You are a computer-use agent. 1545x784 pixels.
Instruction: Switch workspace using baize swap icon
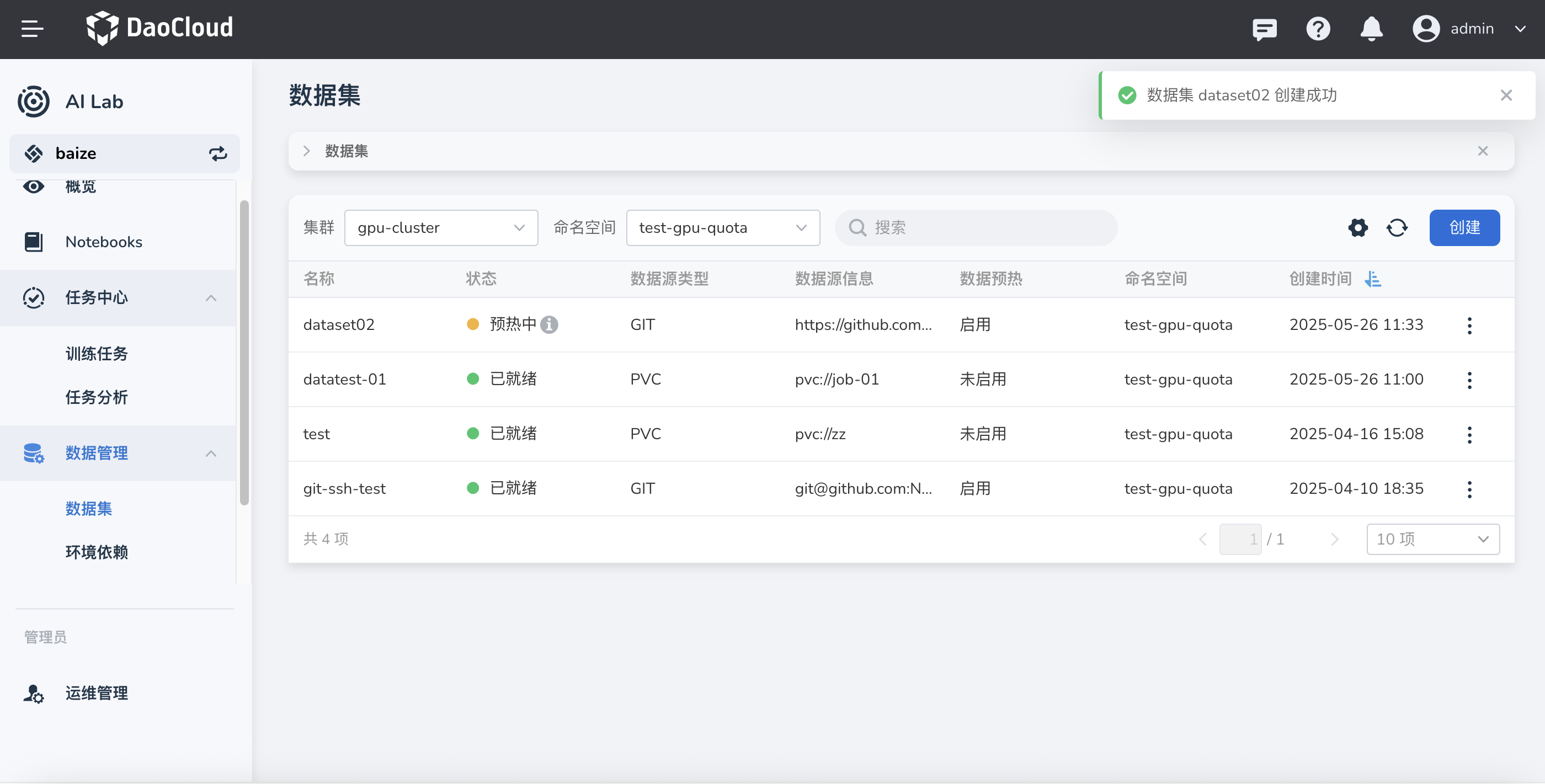[218, 153]
